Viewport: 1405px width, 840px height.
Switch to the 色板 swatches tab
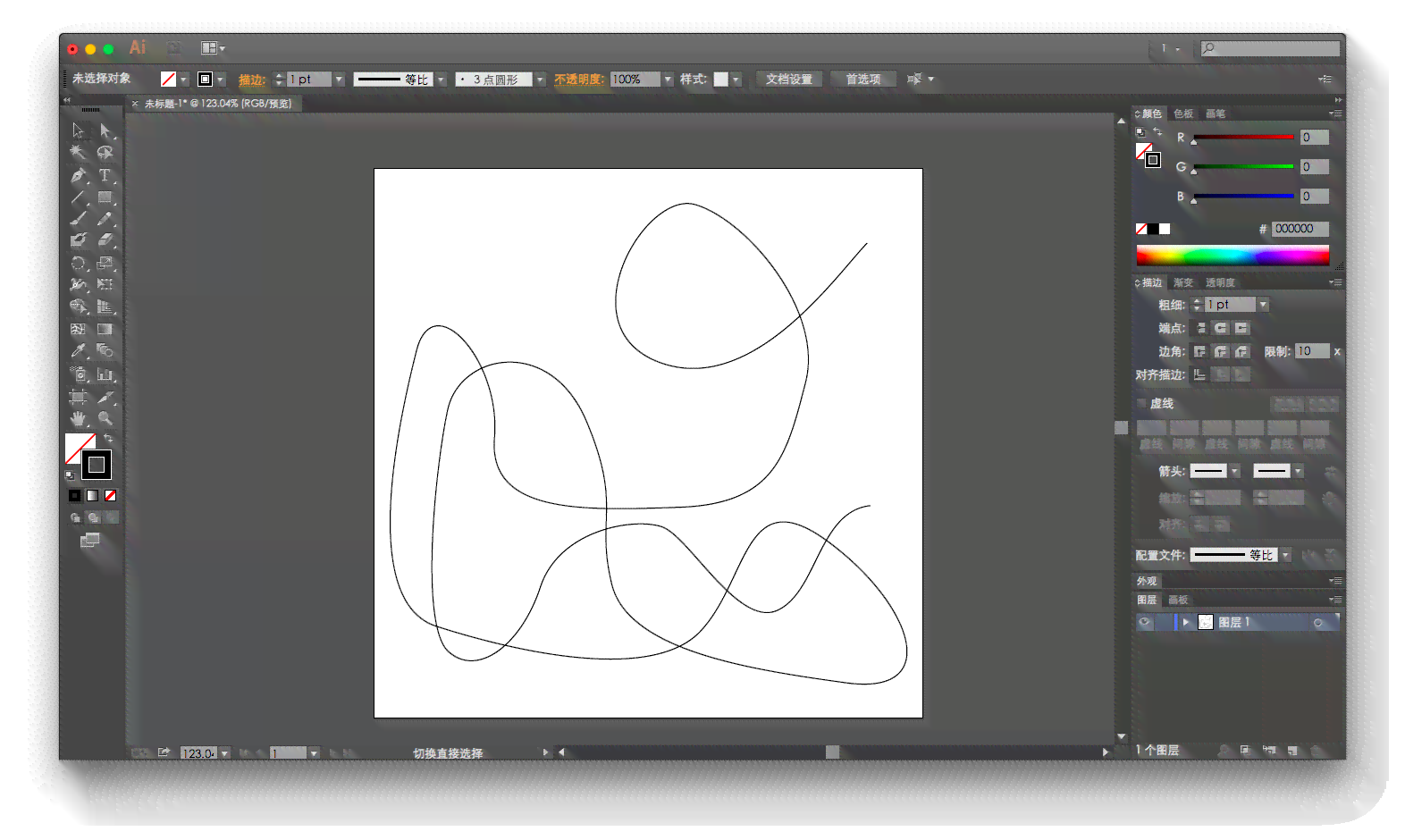tap(1183, 113)
